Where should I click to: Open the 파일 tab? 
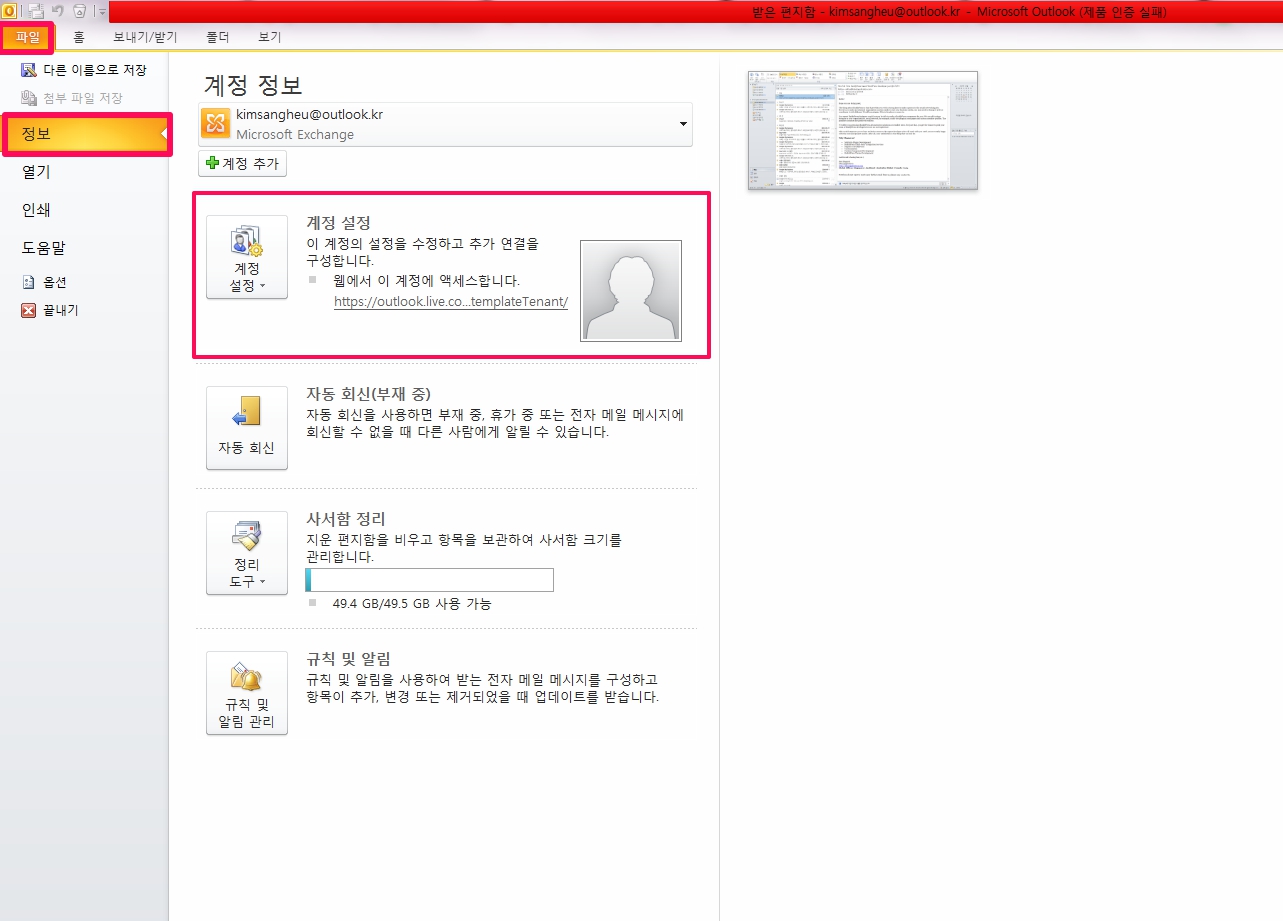[x=27, y=37]
